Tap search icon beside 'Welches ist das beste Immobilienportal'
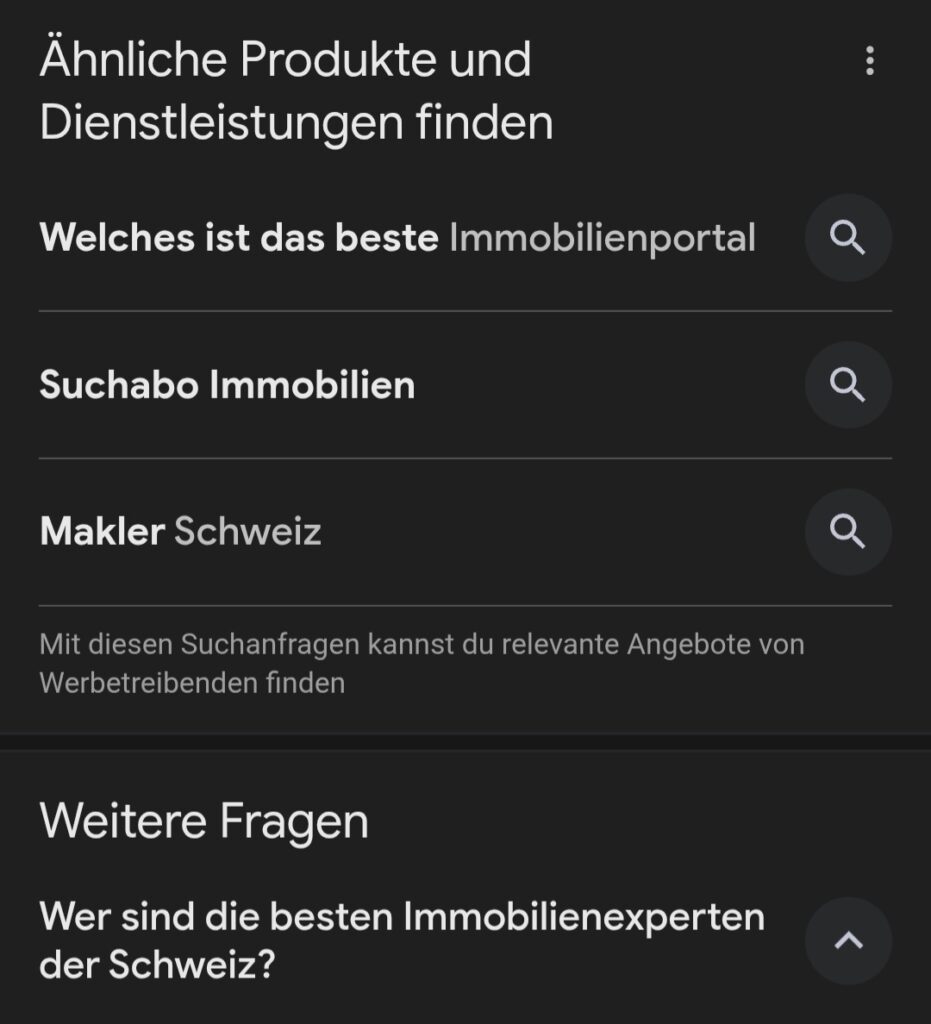This screenshot has width=931, height=1024. click(848, 238)
